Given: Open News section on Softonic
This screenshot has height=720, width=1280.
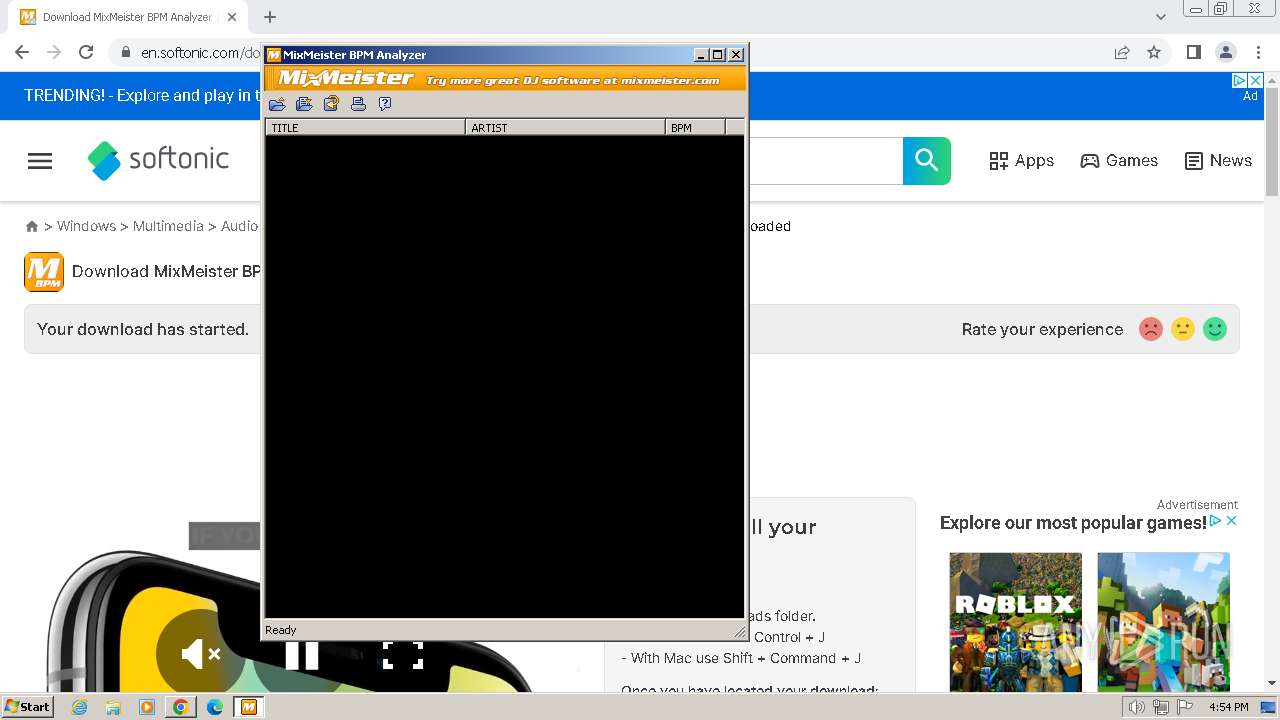Looking at the screenshot, I should 1218,161.
